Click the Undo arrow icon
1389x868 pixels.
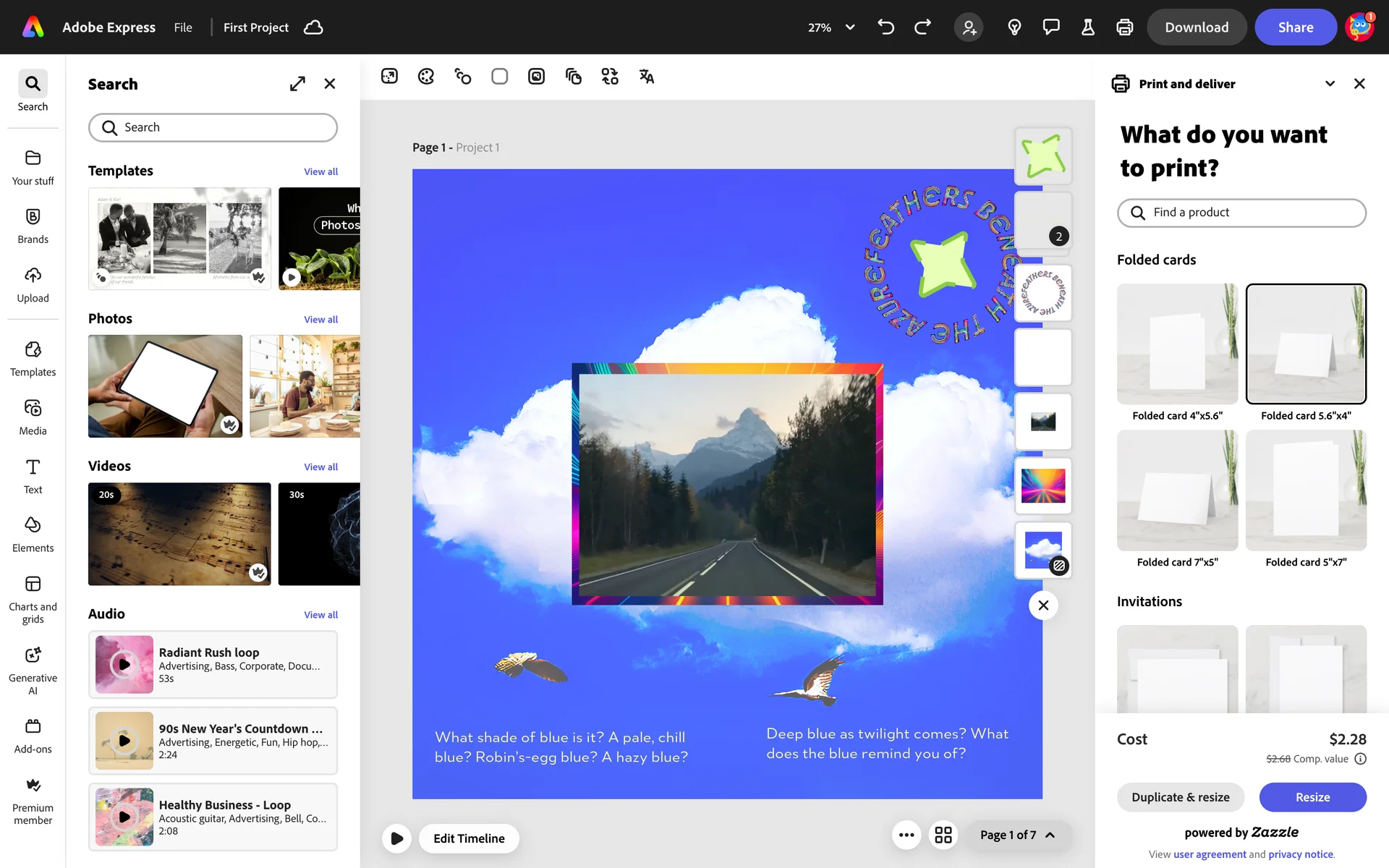[x=885, y=27]
